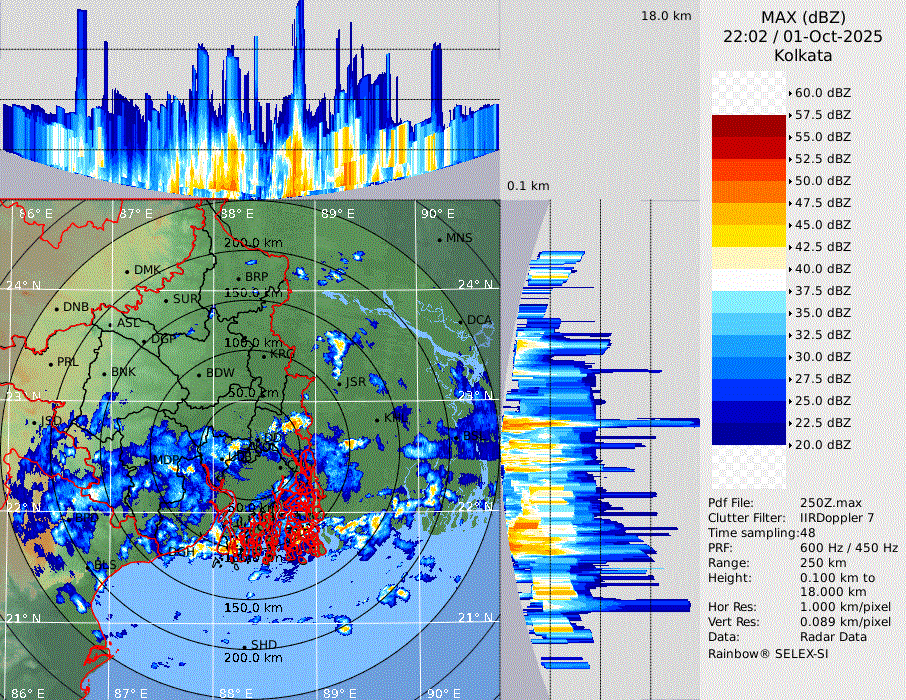The width and height of the screenshot is (906, 700).
Task: Click the MNS station marker on map
Action: [439, 239]
